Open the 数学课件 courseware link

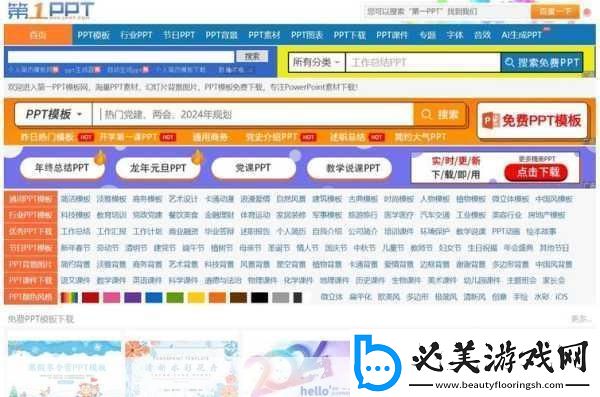tap(111, 280)
